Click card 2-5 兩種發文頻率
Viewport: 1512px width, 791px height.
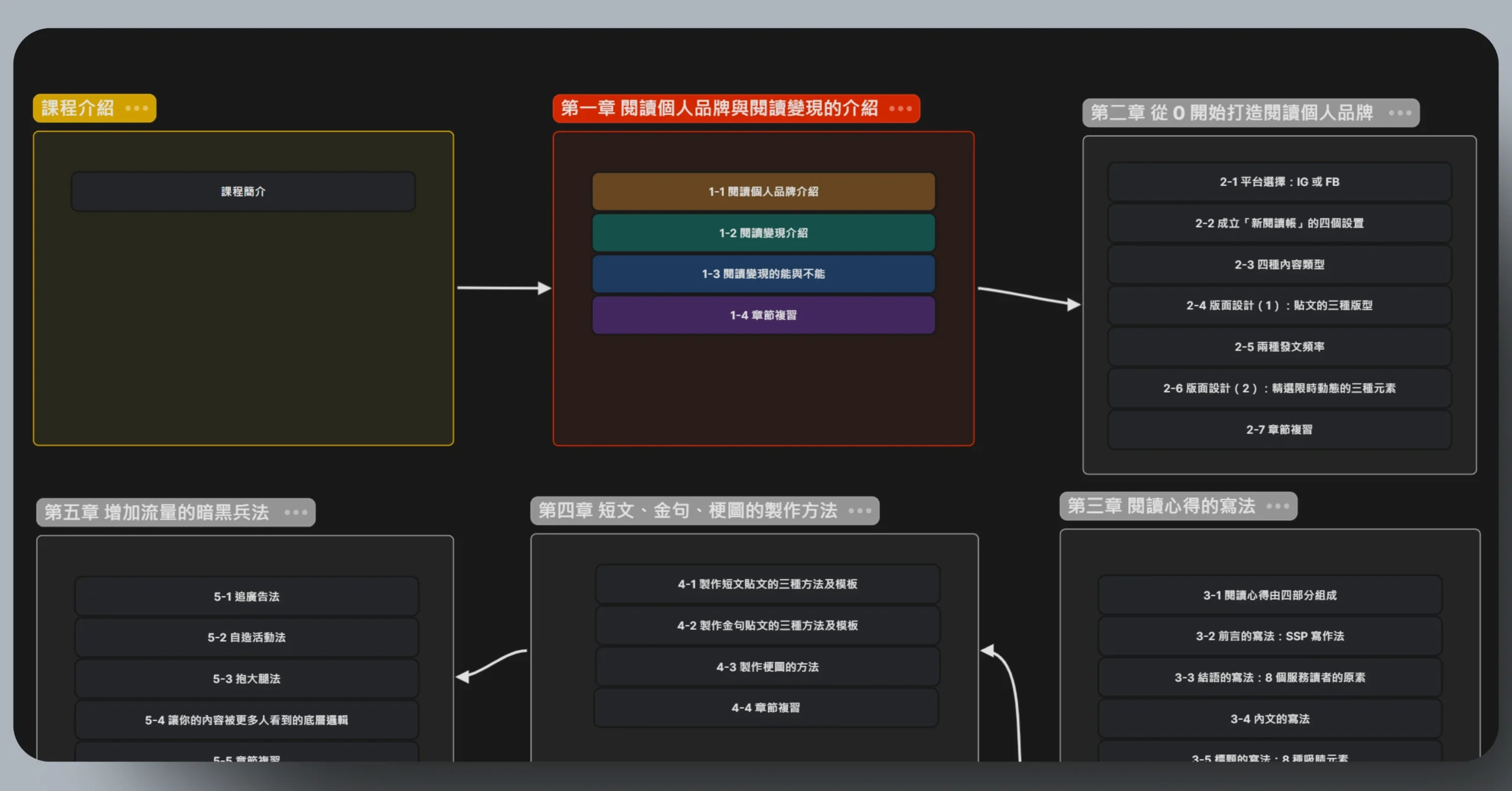point(1279,347)
